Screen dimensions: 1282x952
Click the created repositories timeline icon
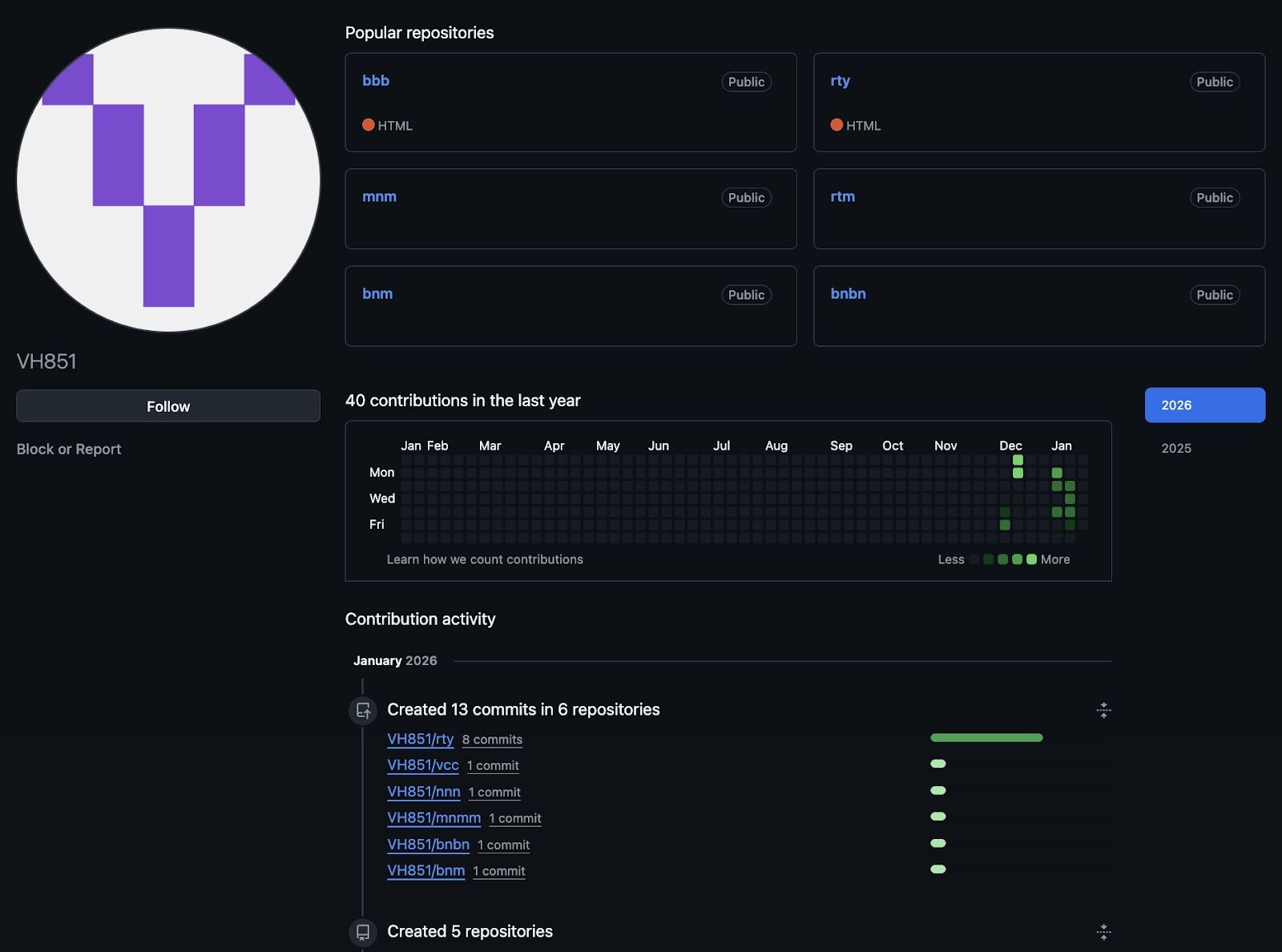tap(363, 932)
